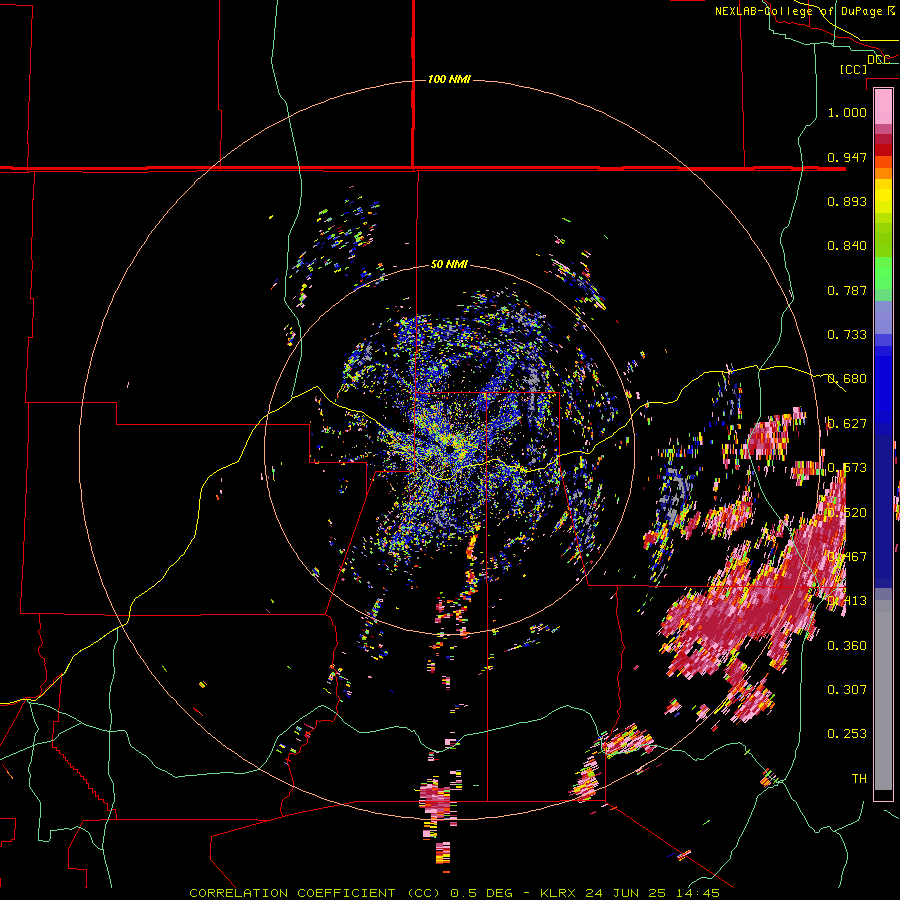Click the TH threshold label in legend

pyautogui.click(x=859, y=779)
